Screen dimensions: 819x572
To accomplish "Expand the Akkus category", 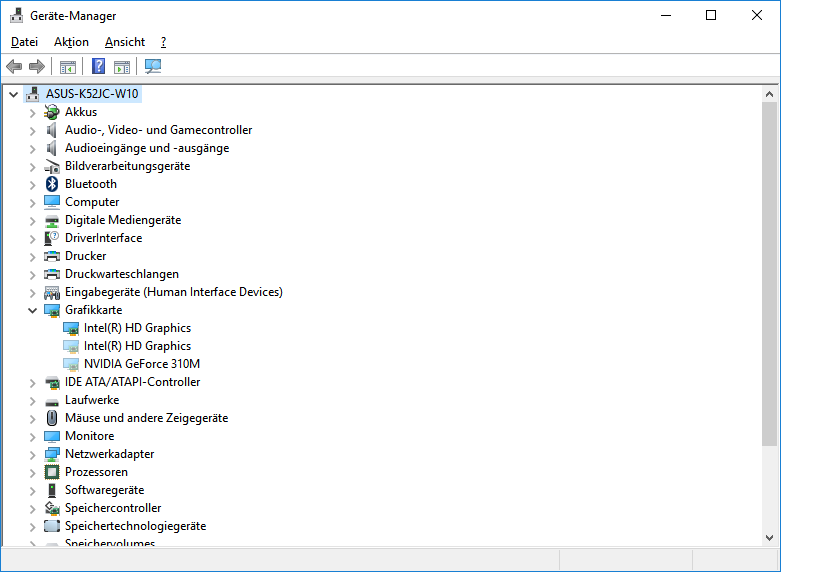I will tap(32, 113).
